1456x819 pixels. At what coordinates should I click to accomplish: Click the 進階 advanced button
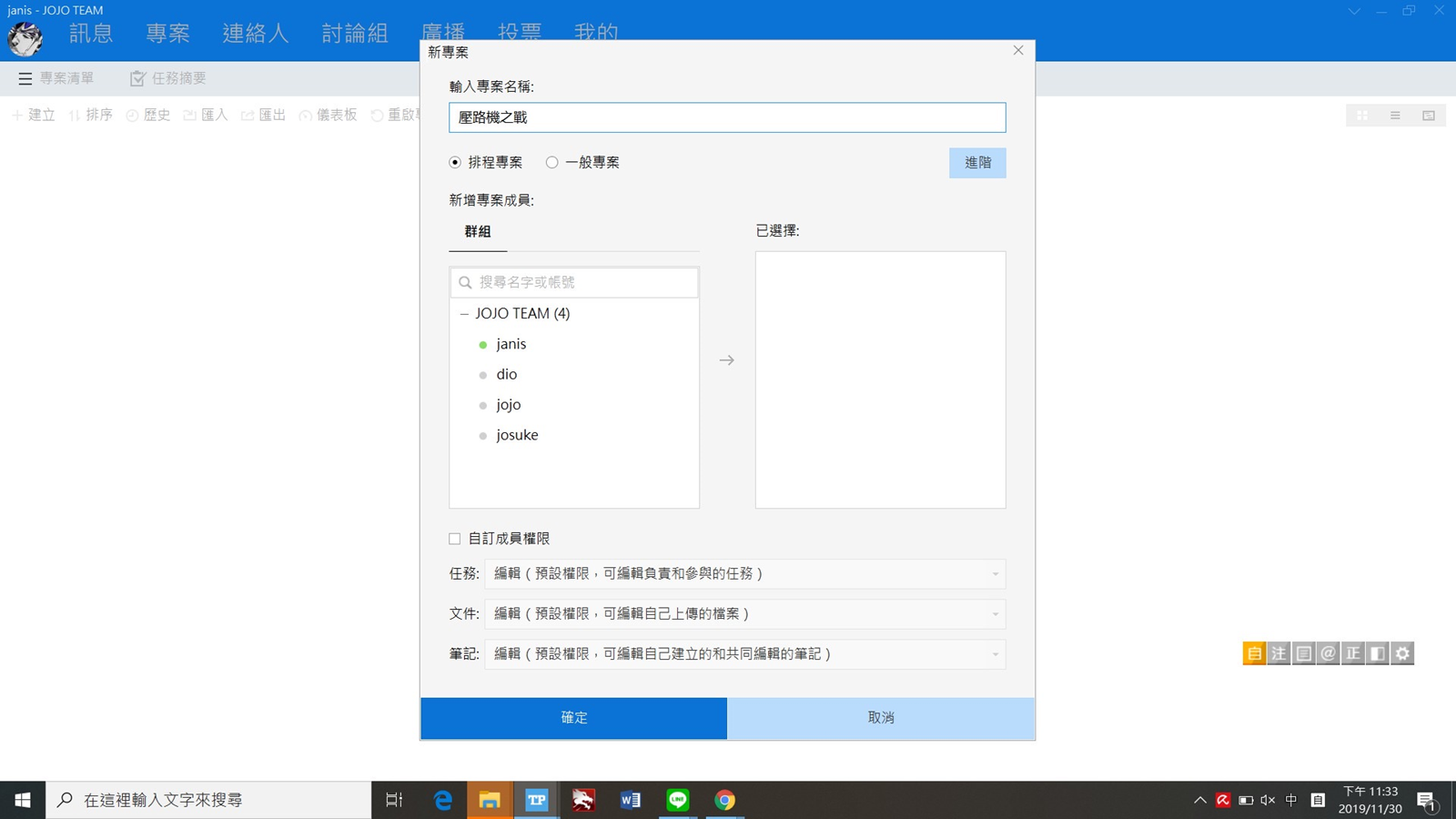coord(977,163)
